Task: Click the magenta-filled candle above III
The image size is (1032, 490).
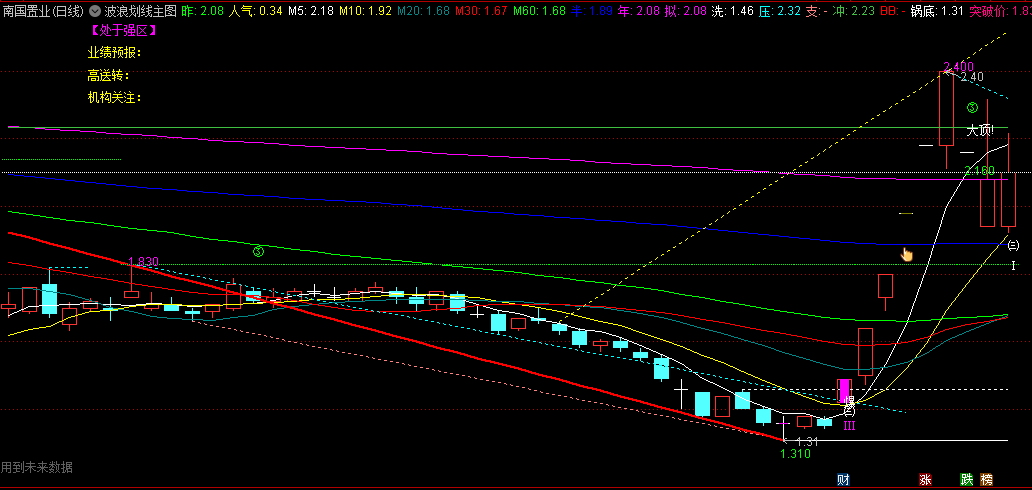Action: click(x=844, y=390)
